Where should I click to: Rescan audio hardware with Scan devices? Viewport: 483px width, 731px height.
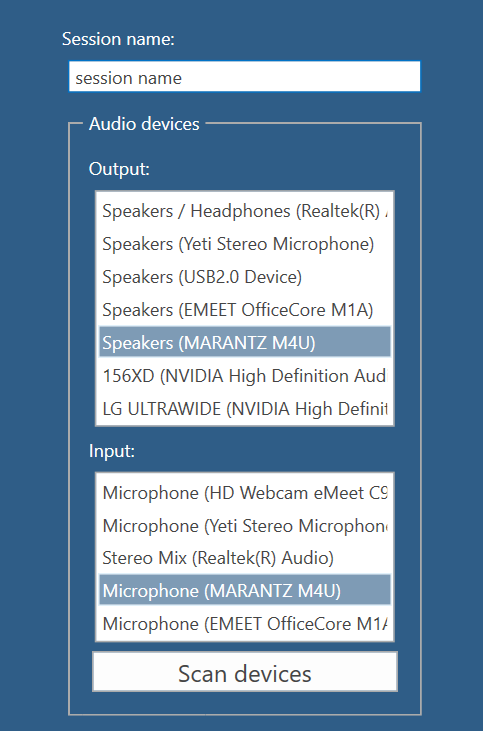245,672
